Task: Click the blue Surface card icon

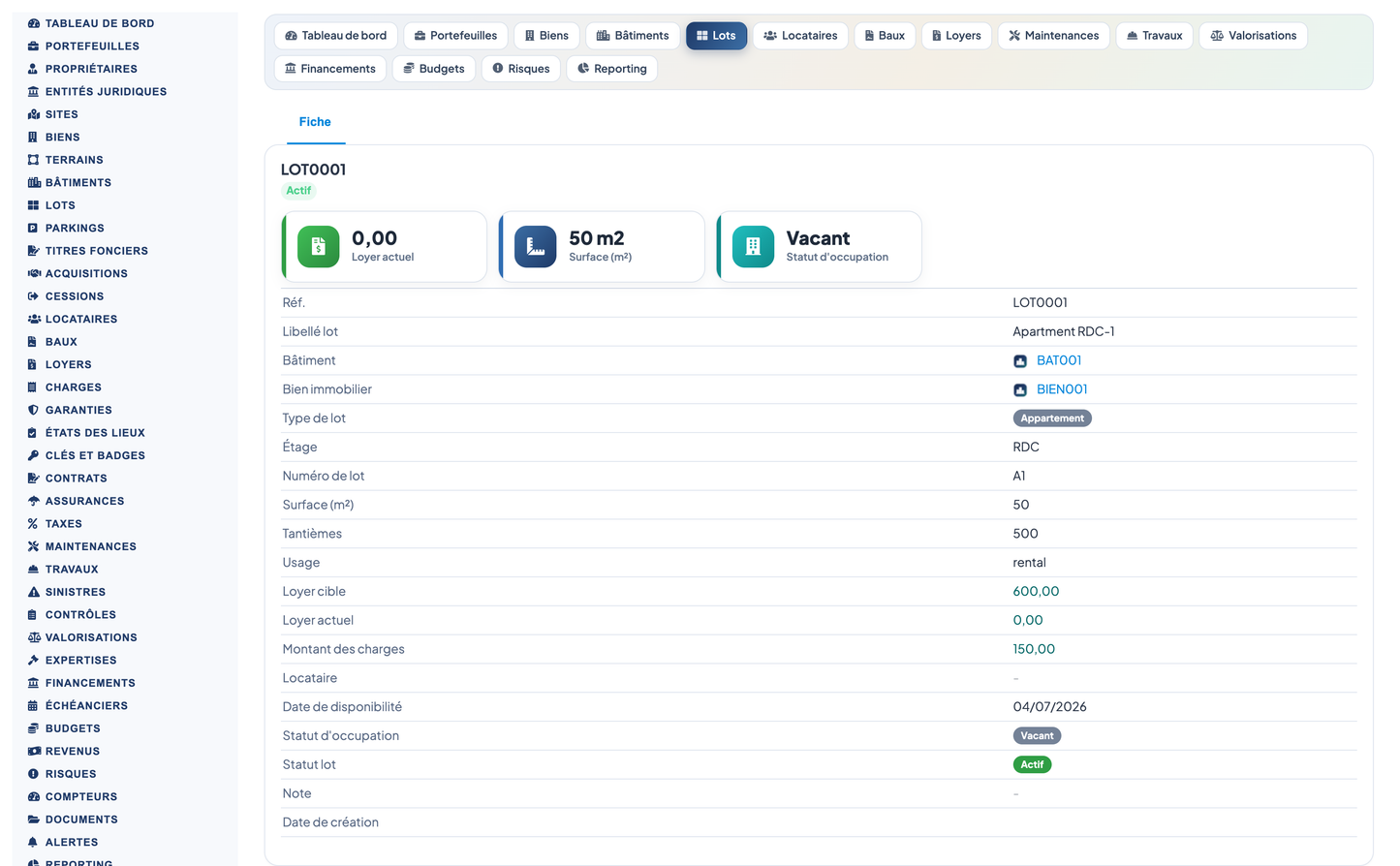Action: [x=535, y=246]
